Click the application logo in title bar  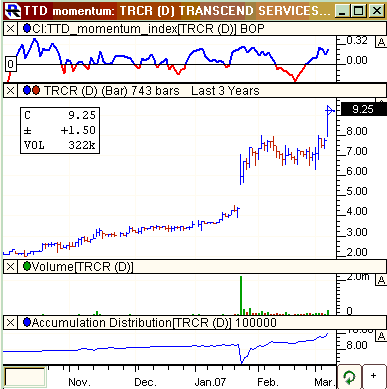[13, 11]
